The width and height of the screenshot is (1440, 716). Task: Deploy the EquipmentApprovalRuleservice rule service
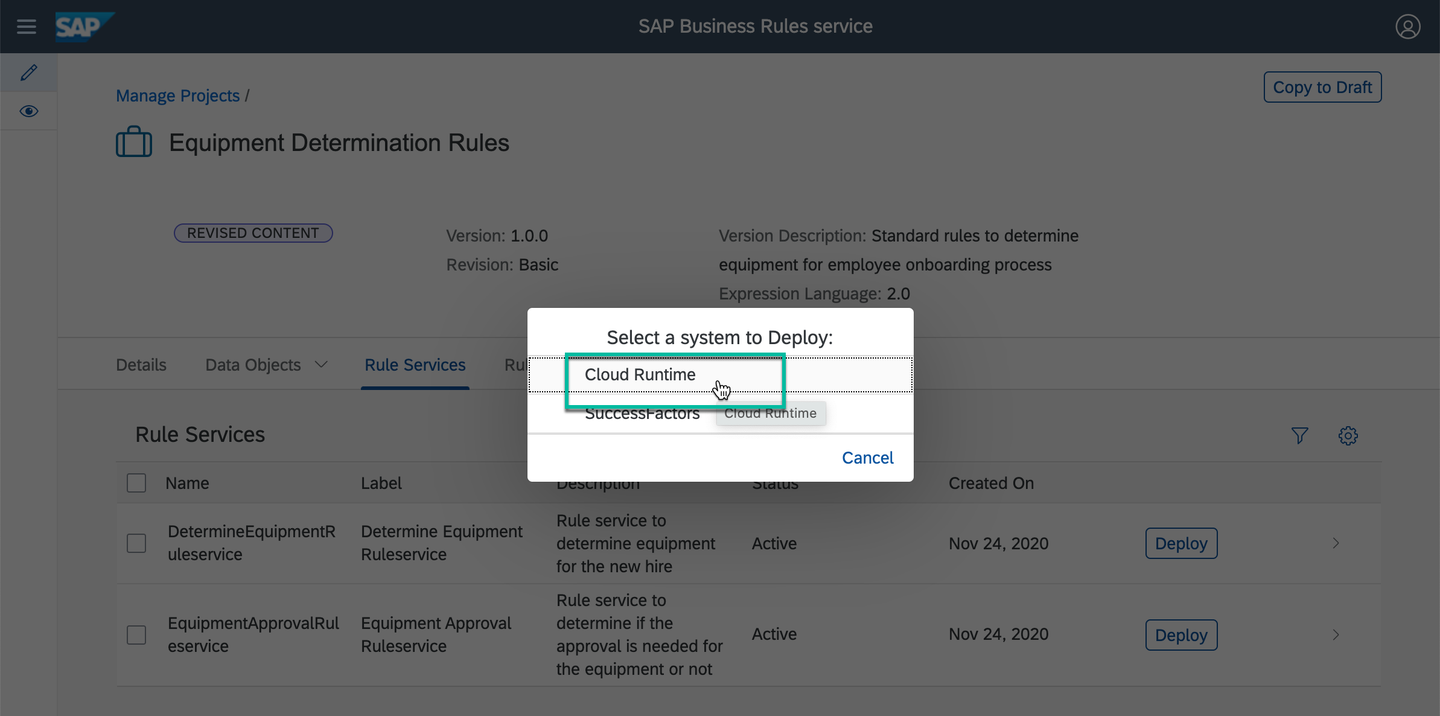point(1181,635)
